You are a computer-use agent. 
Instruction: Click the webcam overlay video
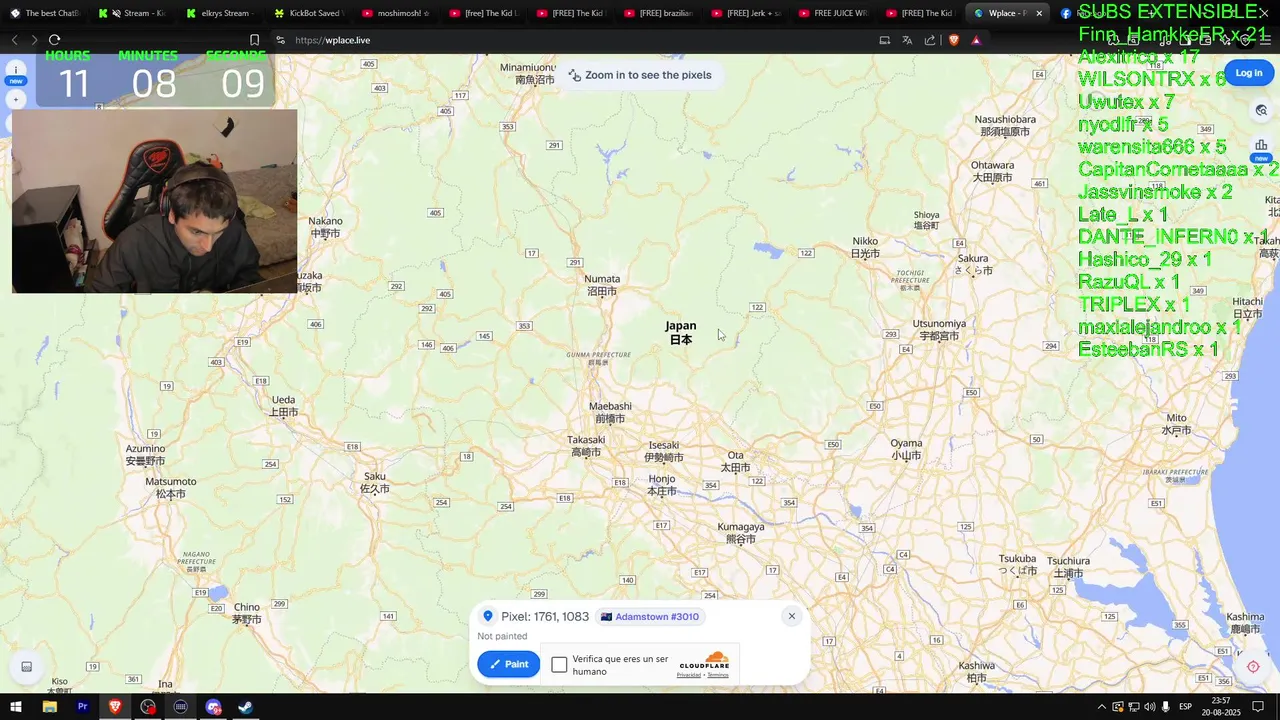click(154, 201)
